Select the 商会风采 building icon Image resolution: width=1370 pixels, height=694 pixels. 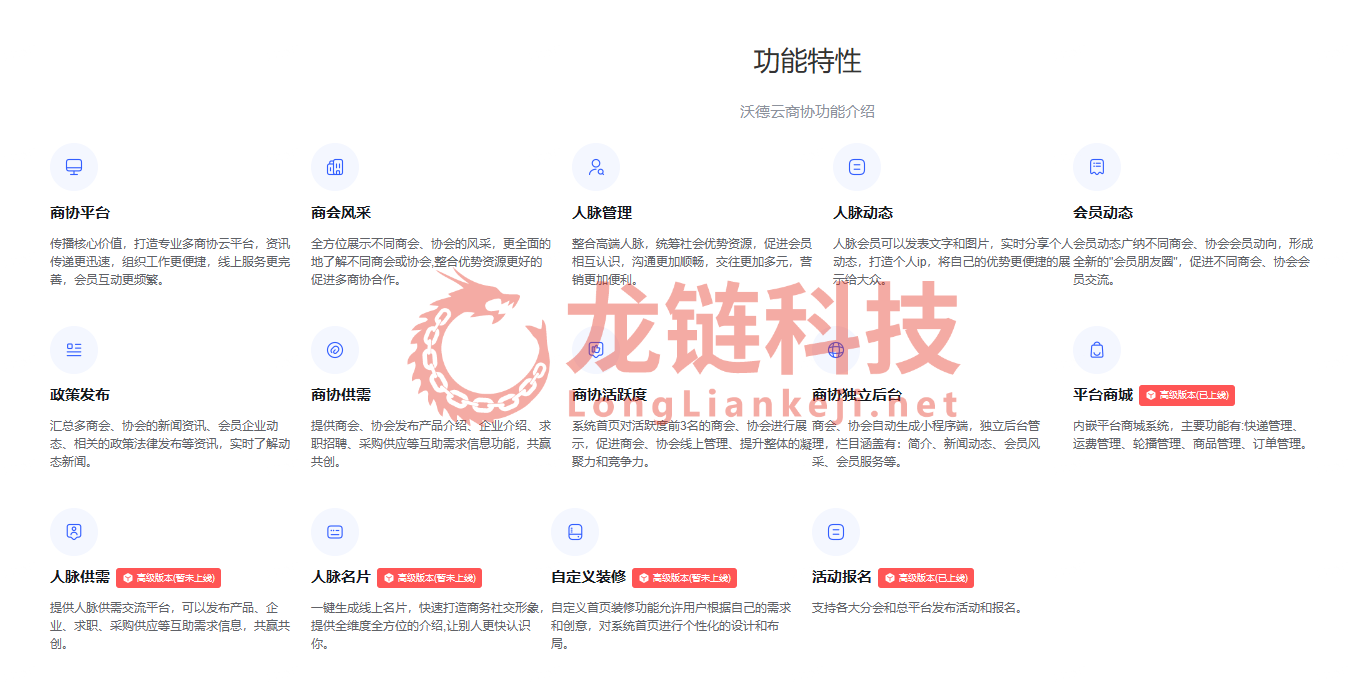pyautogui.click(x=335, y=167)
